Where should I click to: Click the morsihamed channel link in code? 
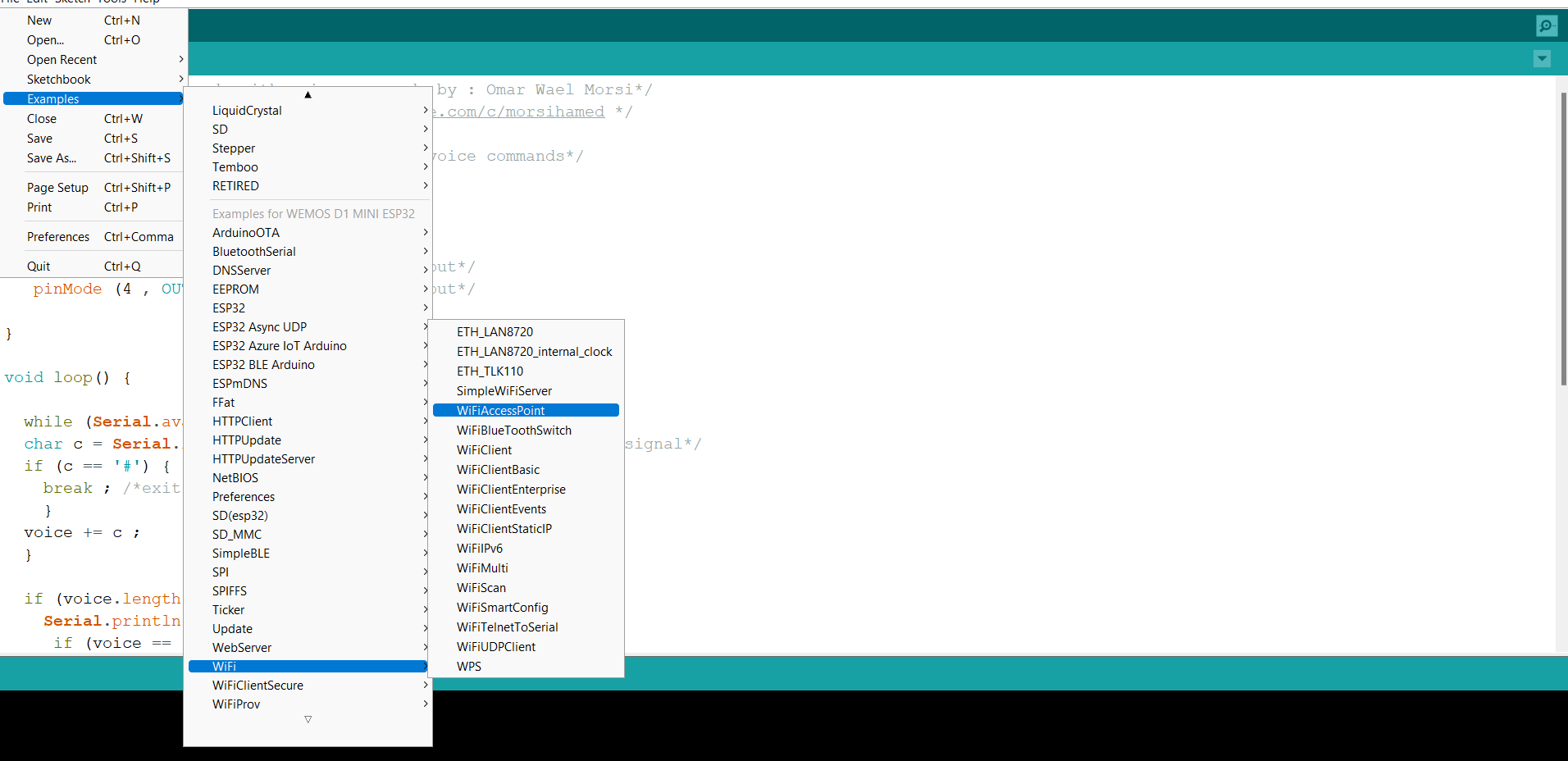519,112
